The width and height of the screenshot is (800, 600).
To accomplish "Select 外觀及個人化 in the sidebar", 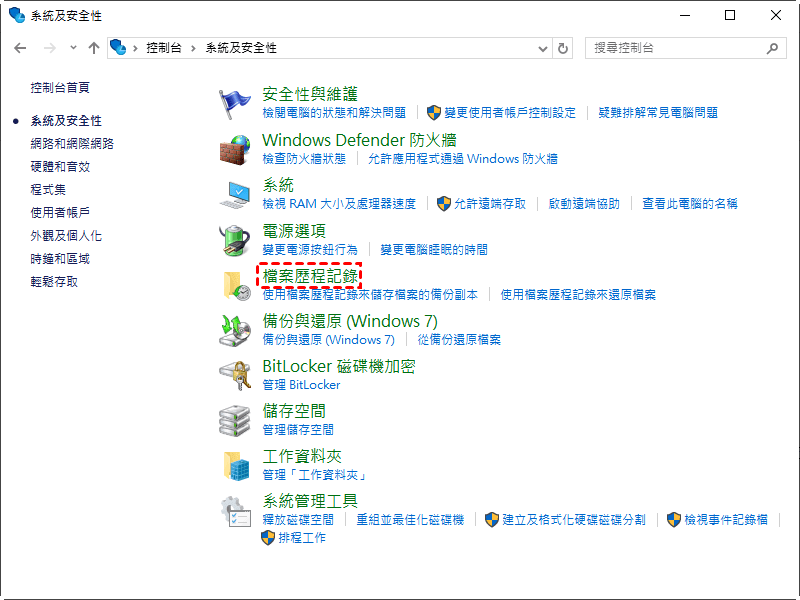I will (66, 235).
